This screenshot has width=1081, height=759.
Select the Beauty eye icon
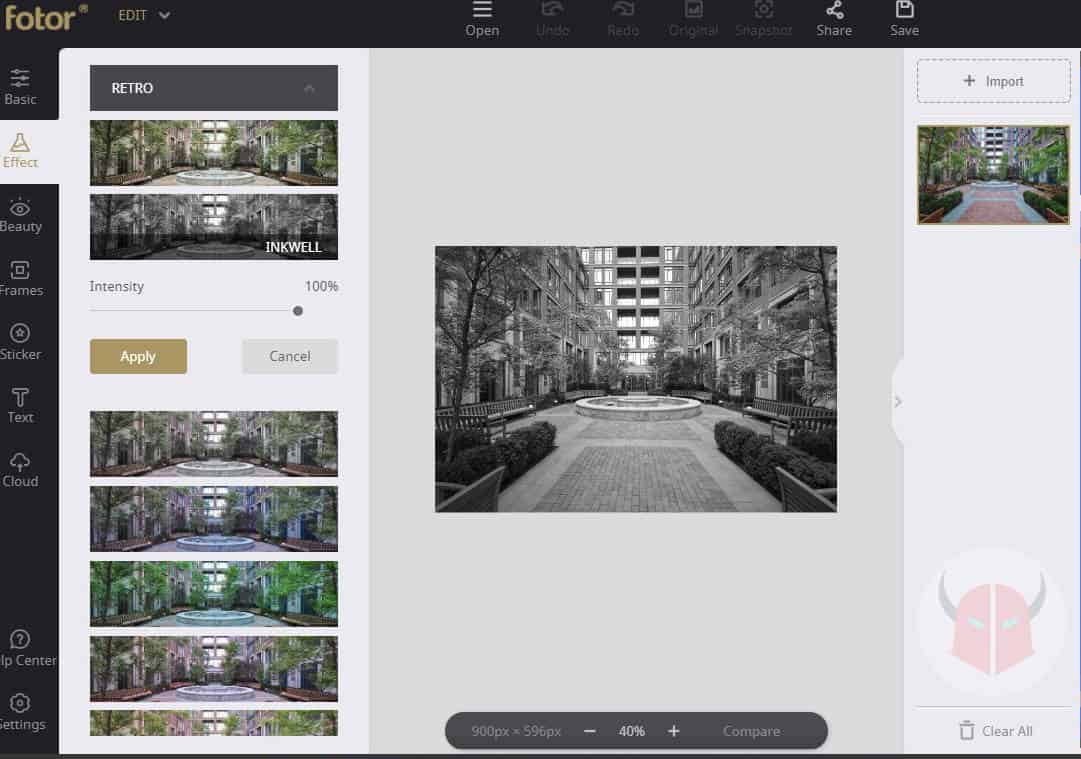[20, 208]
